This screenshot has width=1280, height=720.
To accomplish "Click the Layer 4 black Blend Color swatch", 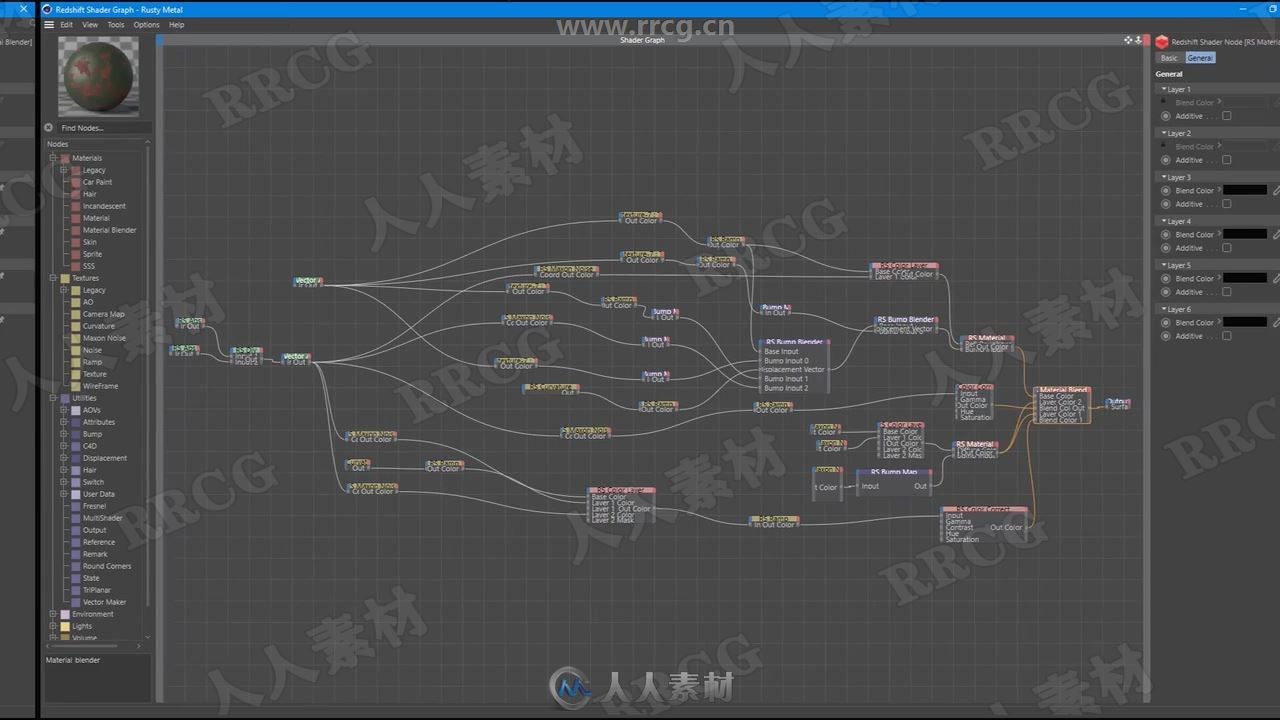I will (x=1245, y=234).
